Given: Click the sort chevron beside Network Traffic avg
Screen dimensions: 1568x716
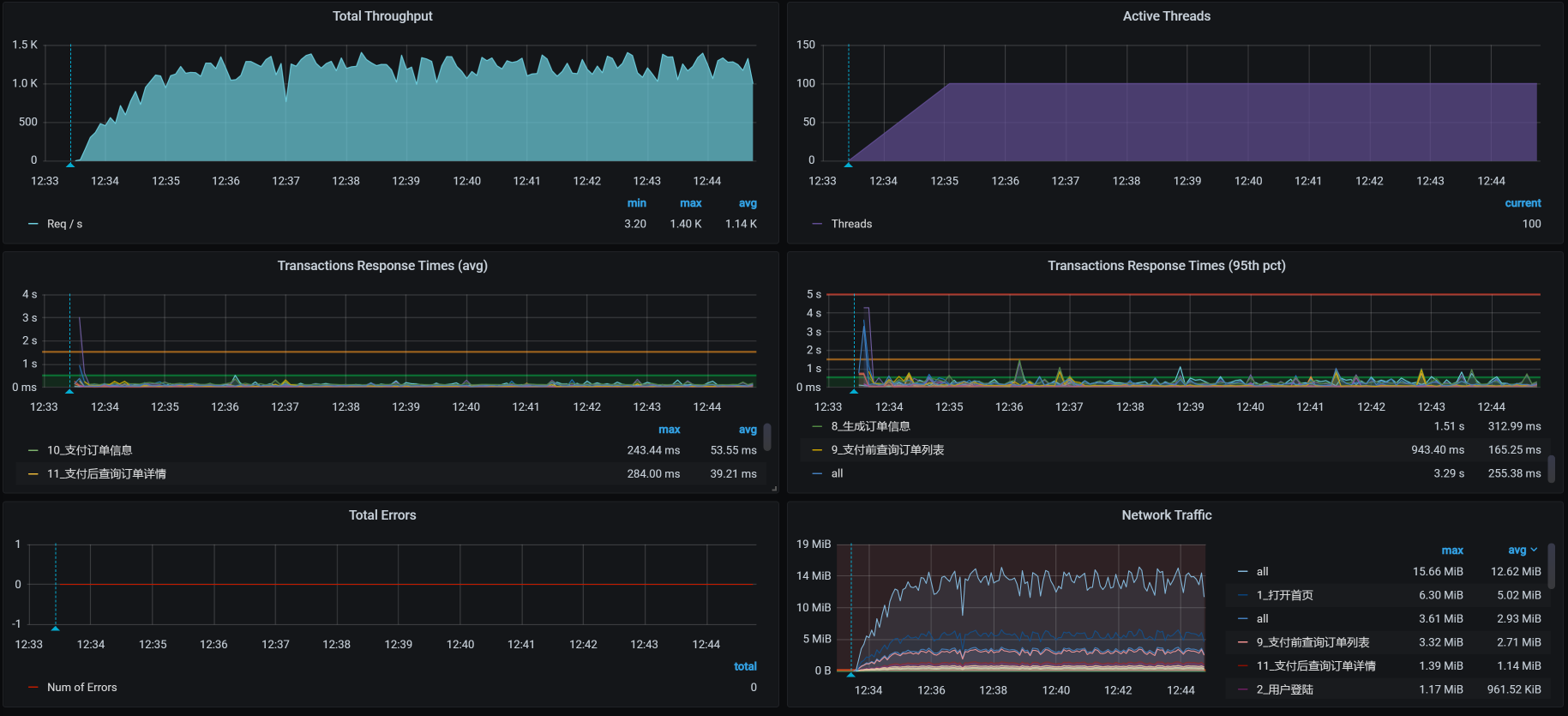Looking at the screenshot, I should (x=1534, y=551).
